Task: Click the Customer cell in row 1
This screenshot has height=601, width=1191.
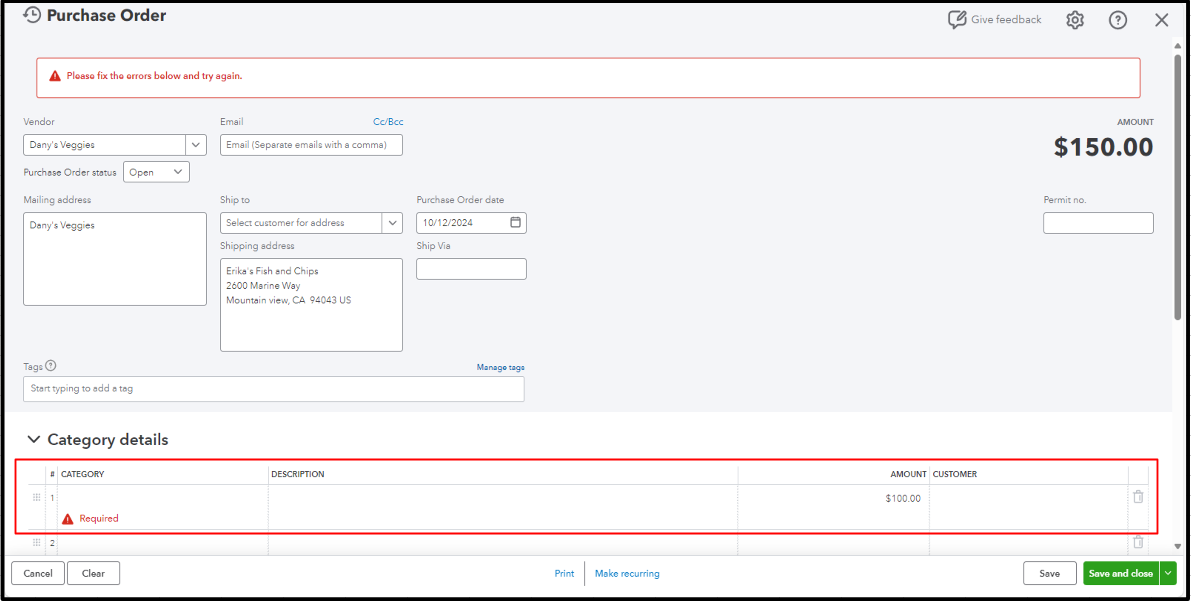Action: point(1028,507)
